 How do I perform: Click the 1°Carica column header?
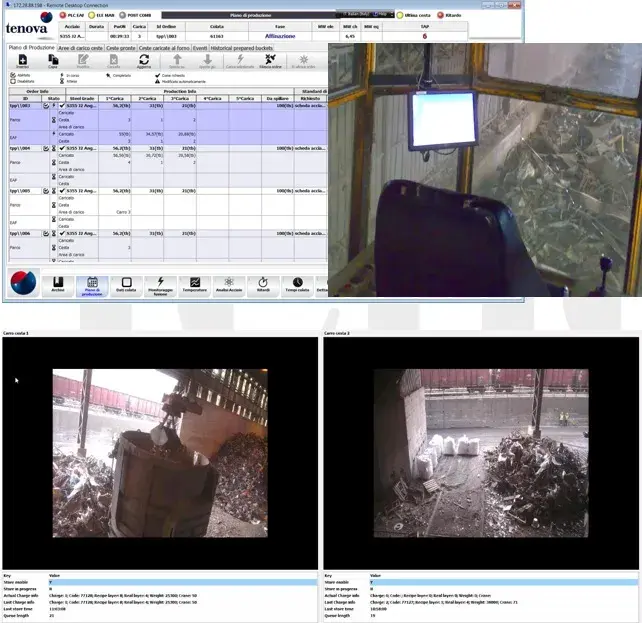pyautogui.click(x=115, y=99)
